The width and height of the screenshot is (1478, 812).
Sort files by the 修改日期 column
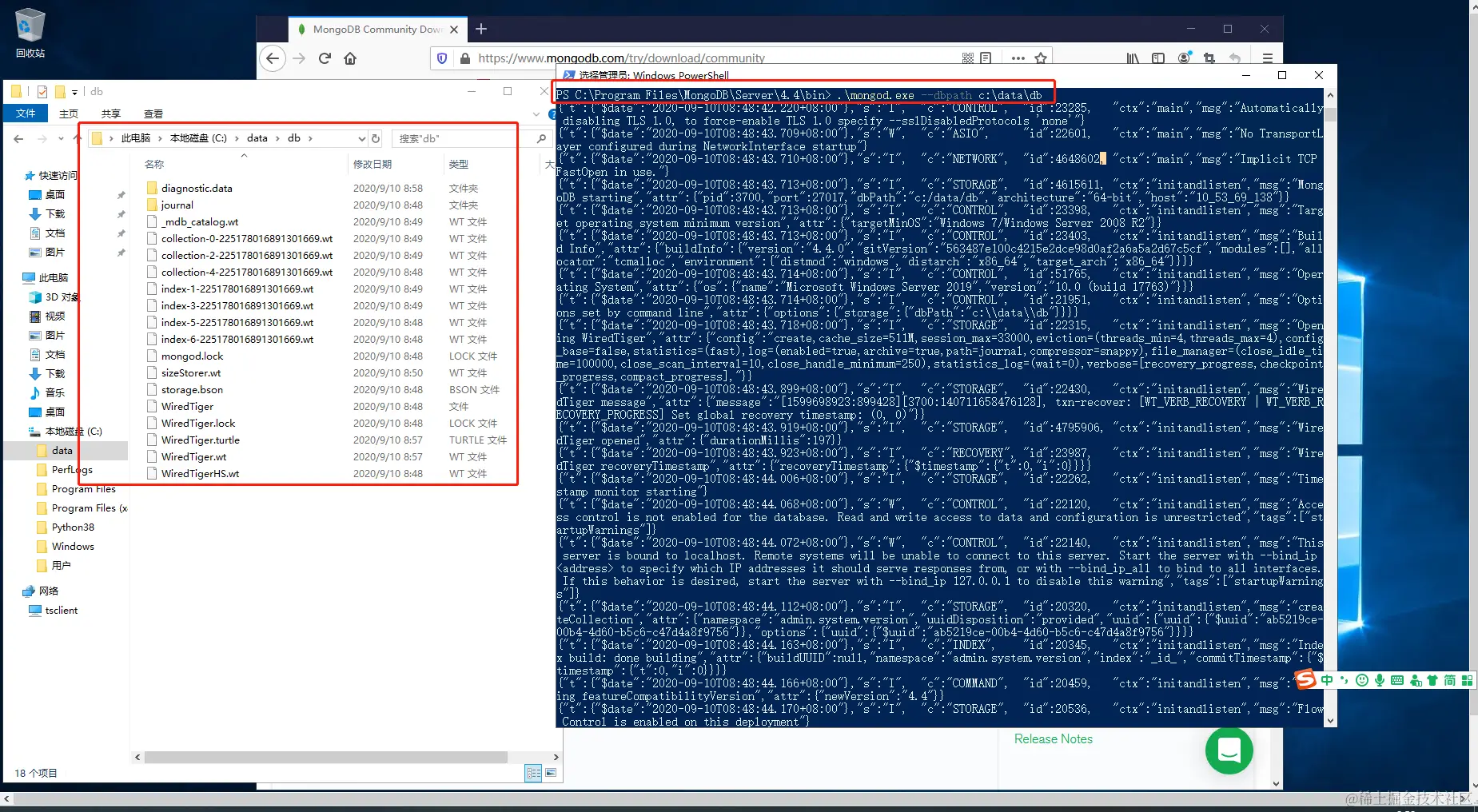pos(372,164)
